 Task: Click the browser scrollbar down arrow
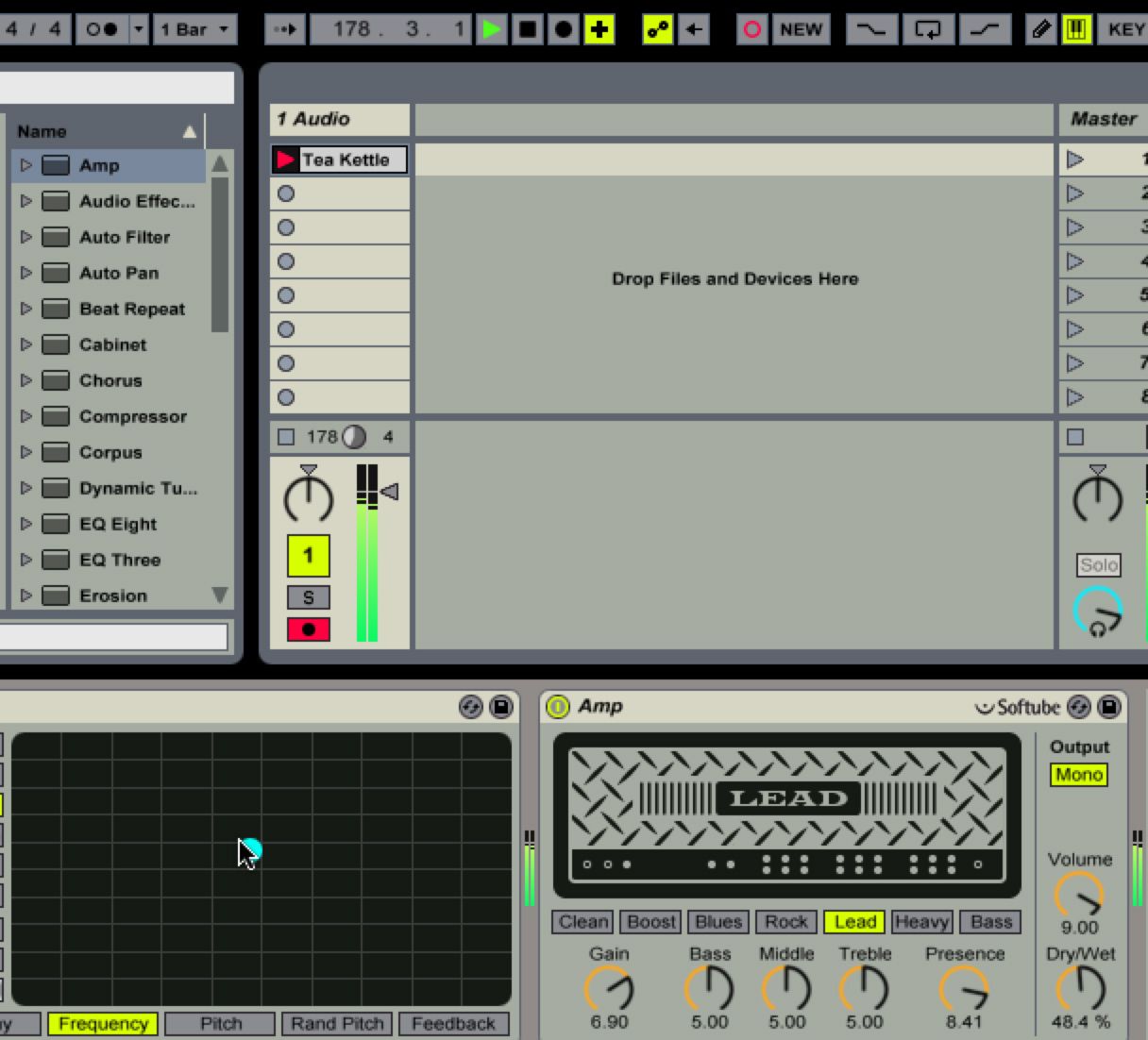220,595
